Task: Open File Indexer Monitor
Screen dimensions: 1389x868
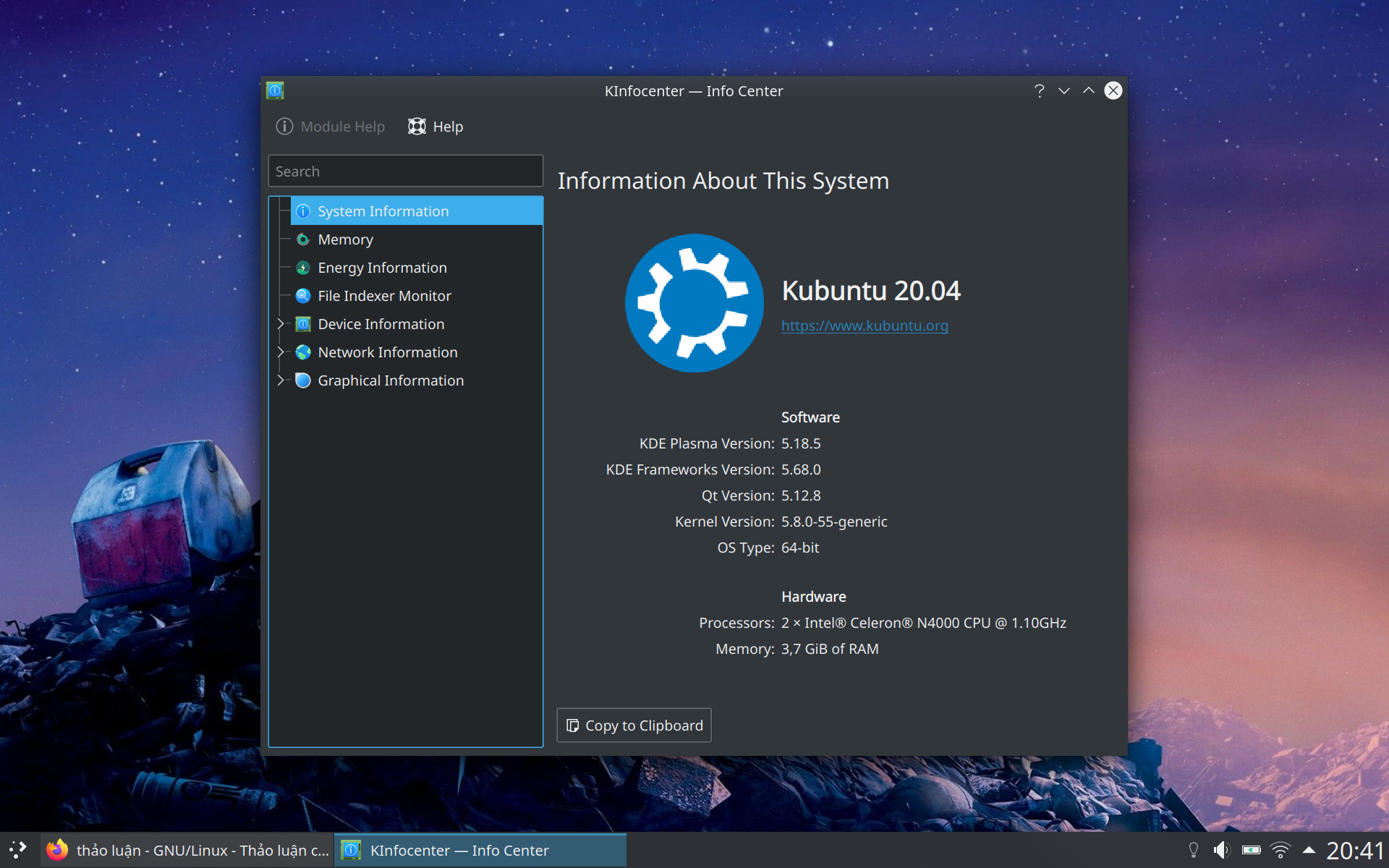Action: pyautogui.click(x=417, y=296)
